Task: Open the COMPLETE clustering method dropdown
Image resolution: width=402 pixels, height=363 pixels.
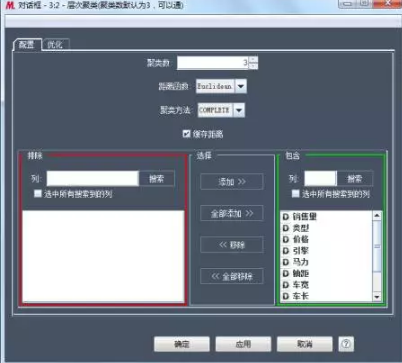Action: click(x=239, y=110)
